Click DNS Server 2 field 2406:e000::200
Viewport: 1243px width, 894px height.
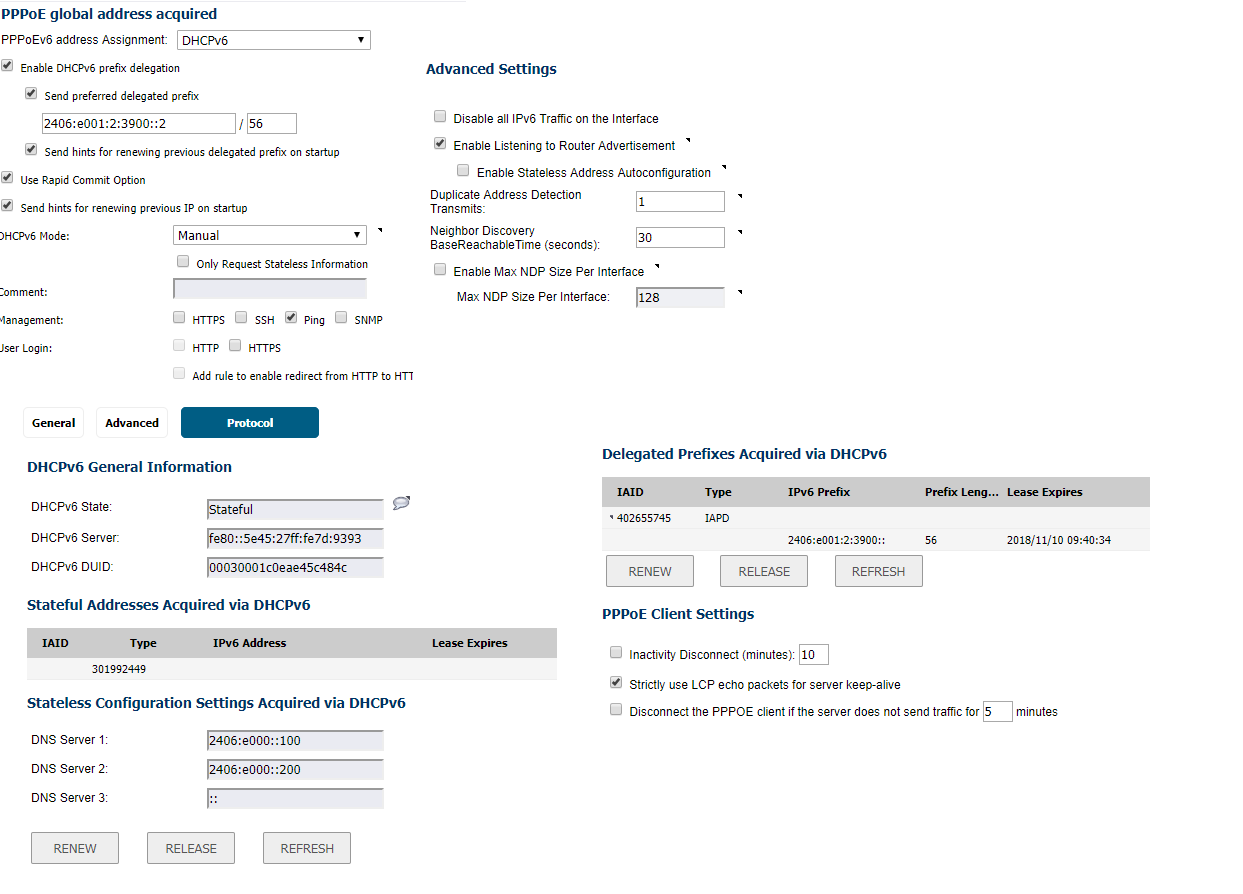click(x=295, y=769)
